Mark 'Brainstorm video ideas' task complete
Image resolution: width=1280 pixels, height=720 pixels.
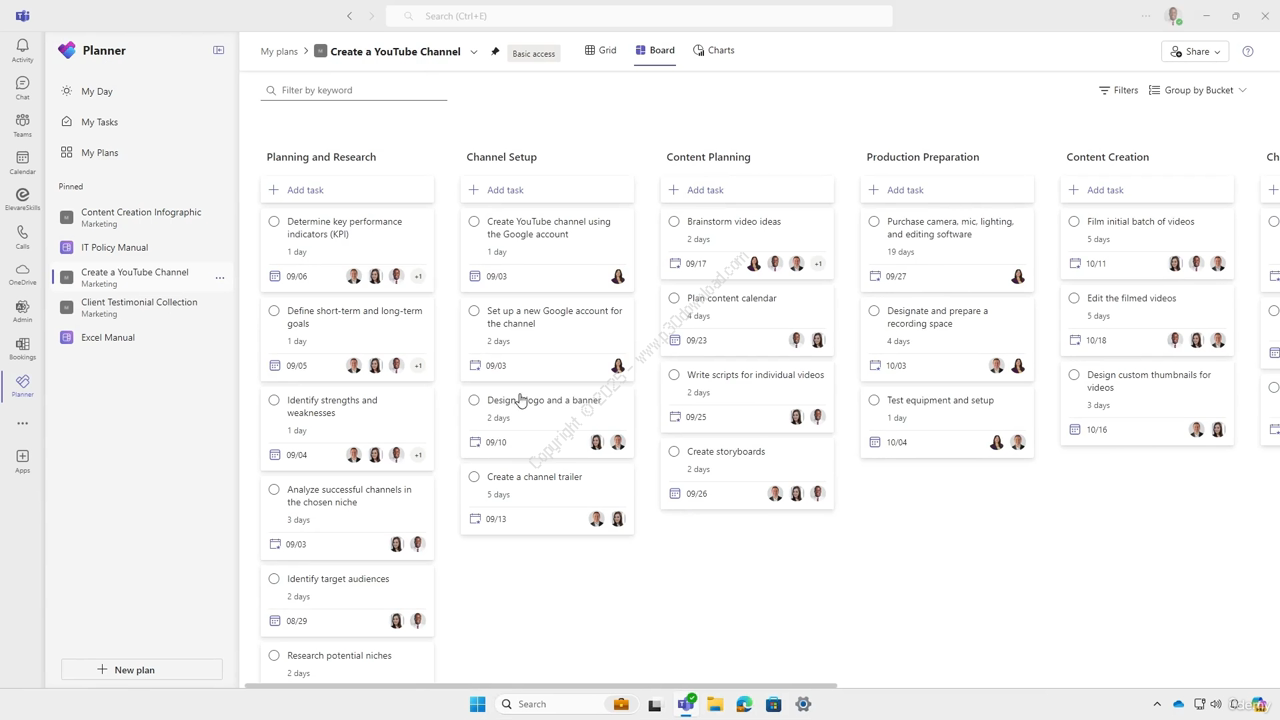pyautogui.click(x=674, y=222)
